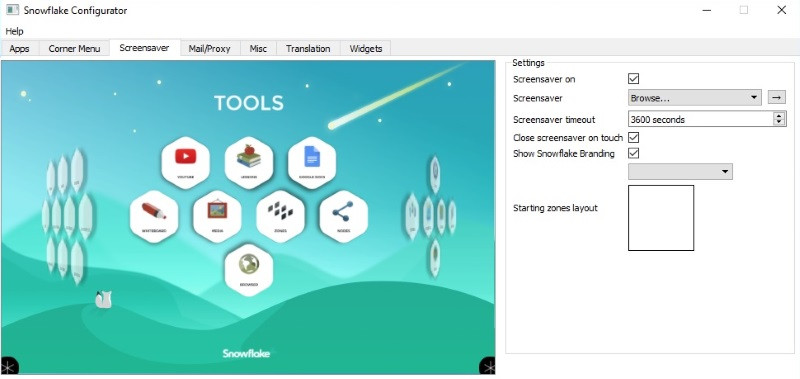Click the Starting zones layout box
Viewport: 800px width, 379px height.
tap(661, 218)
